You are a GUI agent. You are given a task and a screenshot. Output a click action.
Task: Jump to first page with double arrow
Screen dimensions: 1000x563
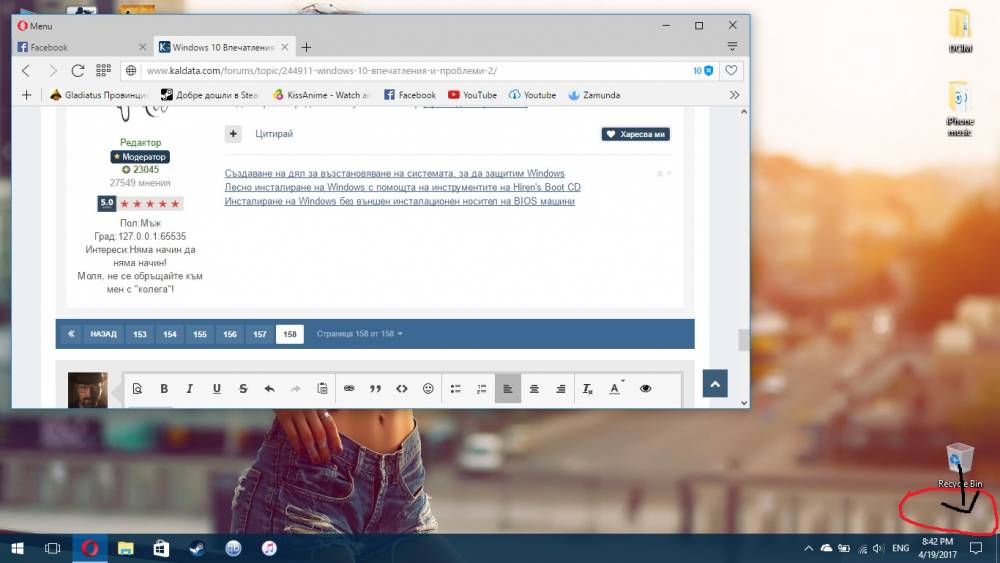pos(71,333)
